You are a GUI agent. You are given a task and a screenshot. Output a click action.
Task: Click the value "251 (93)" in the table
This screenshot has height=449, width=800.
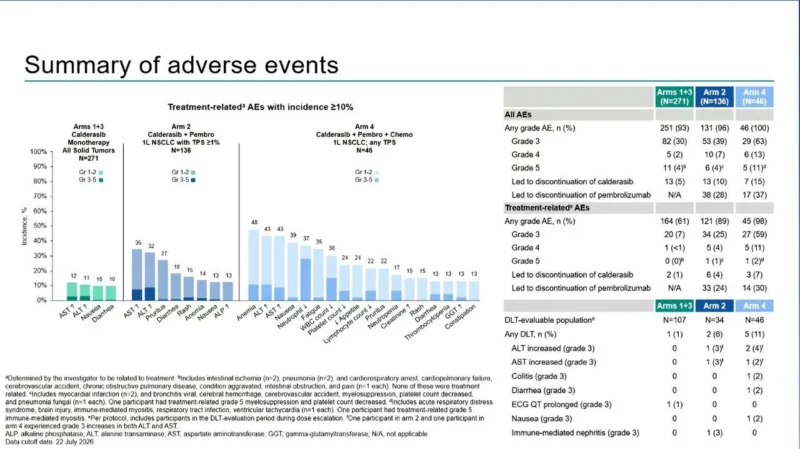pos(674,128)
